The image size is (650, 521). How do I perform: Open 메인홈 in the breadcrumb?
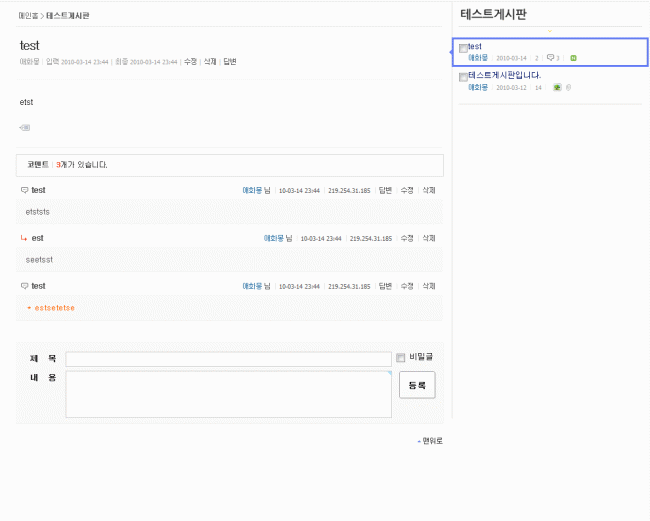tap(28, 16)
